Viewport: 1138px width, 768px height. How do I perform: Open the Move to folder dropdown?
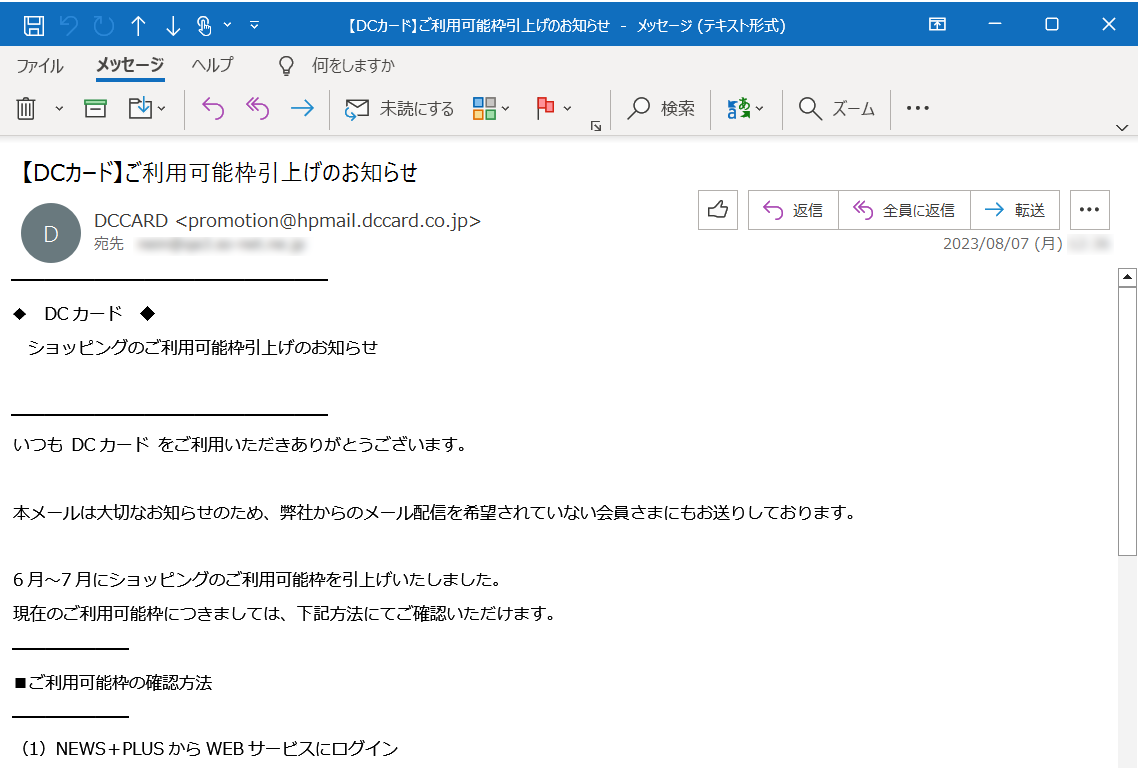point(147,108)
